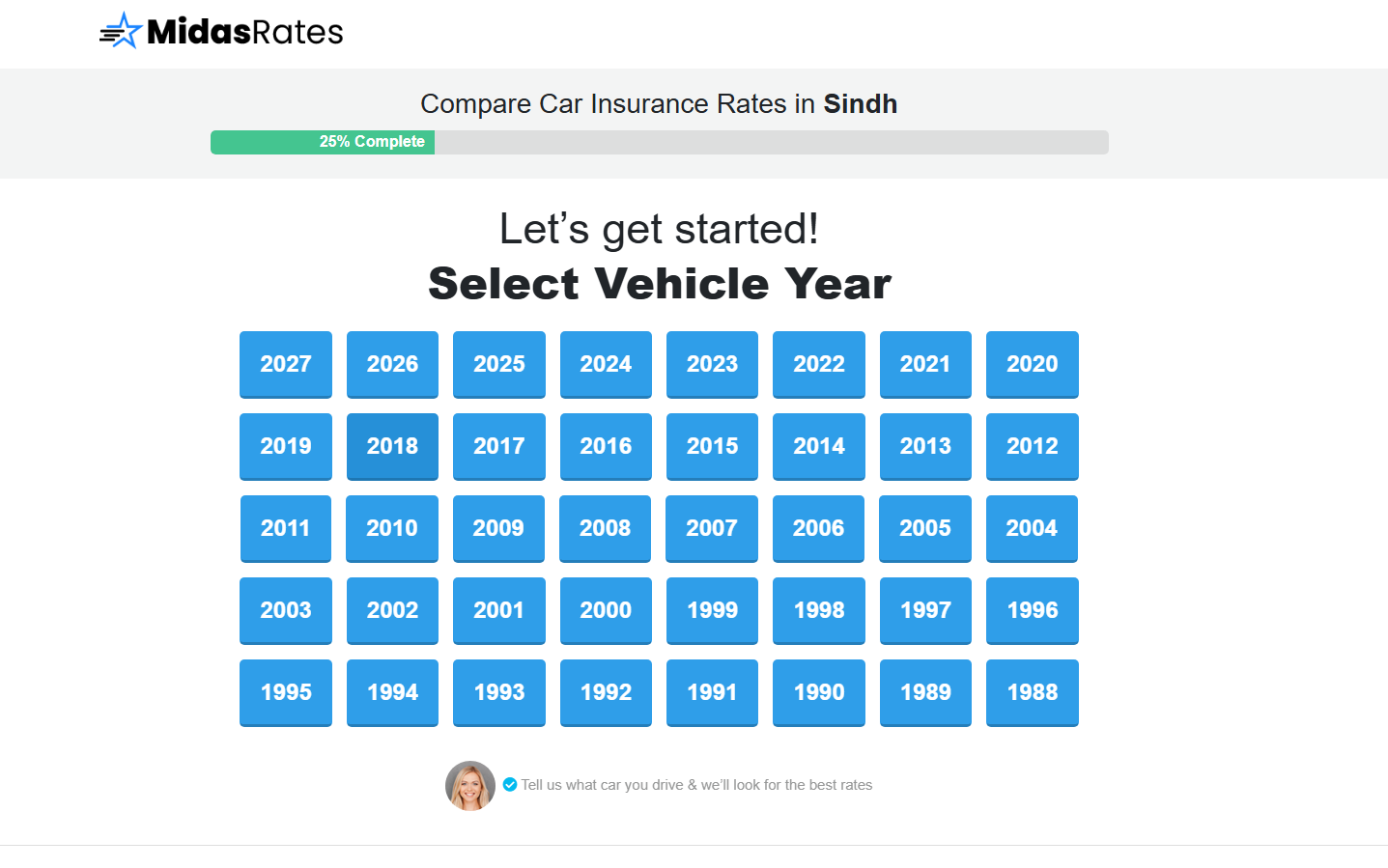
Task: Select 2010 as the vehicle year
Action: pos(392,528)
